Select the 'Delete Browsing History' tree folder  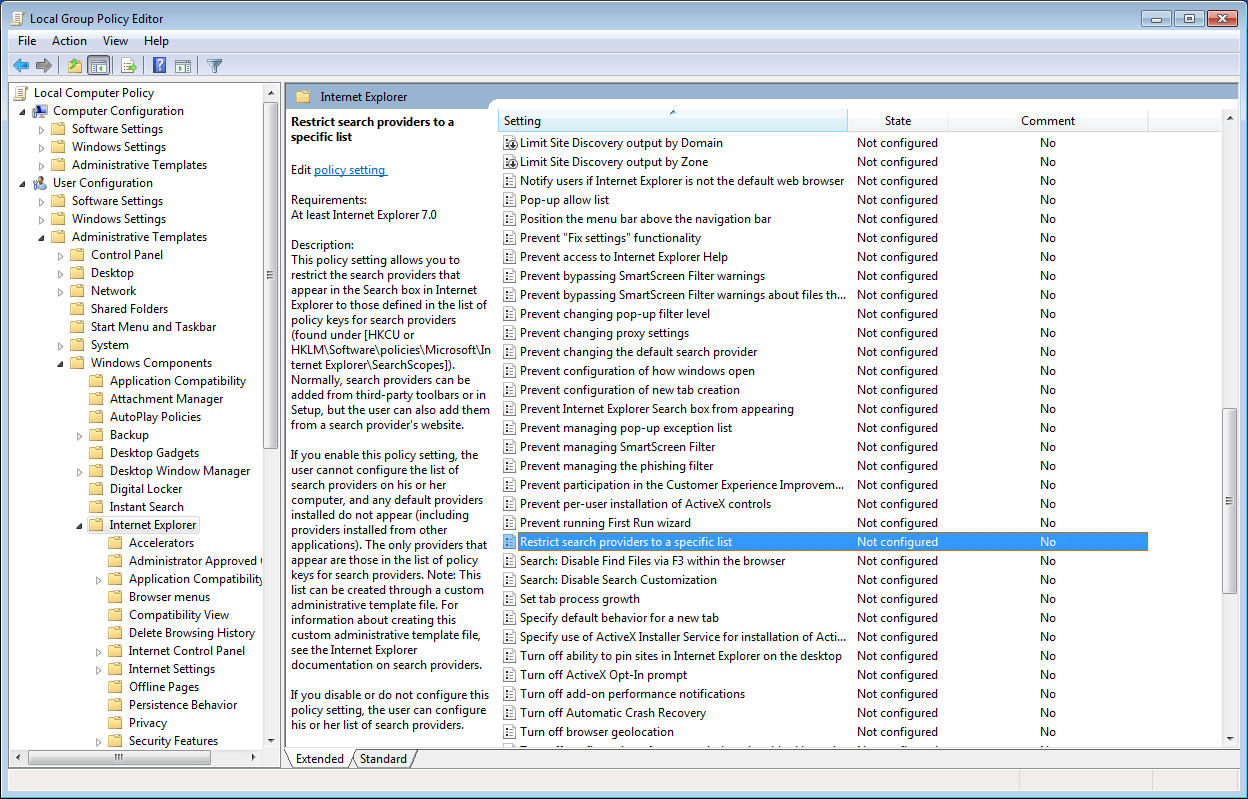[x=192, y=633]
